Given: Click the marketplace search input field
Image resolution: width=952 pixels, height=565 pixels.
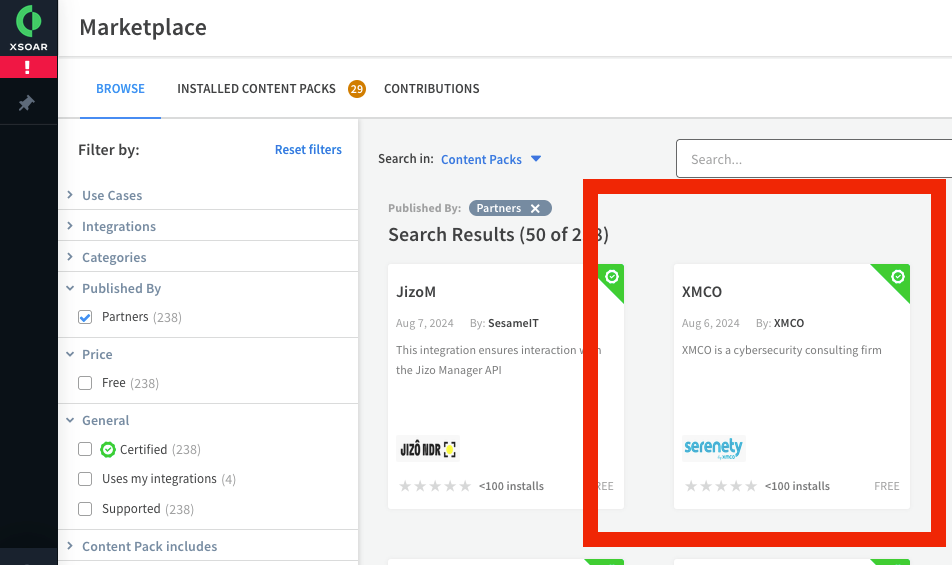Looking at the screenshot, I should pos(815,159).
